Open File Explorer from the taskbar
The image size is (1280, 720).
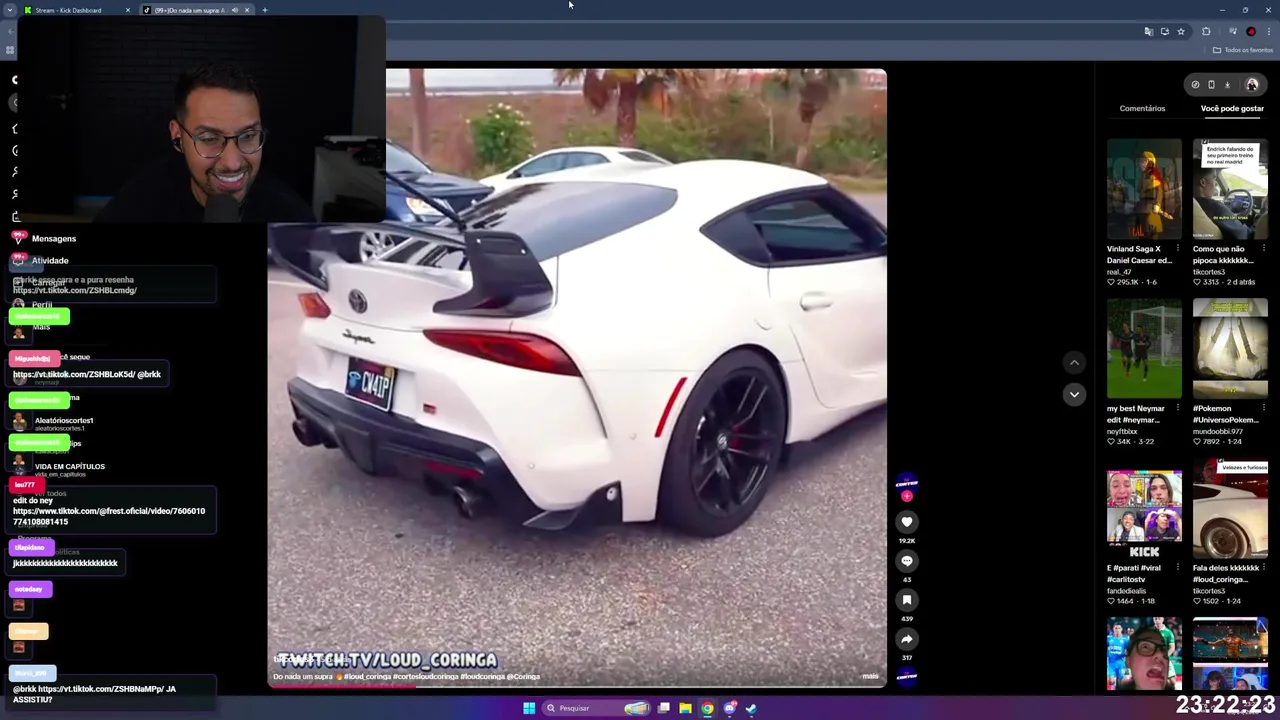[685, 708]
